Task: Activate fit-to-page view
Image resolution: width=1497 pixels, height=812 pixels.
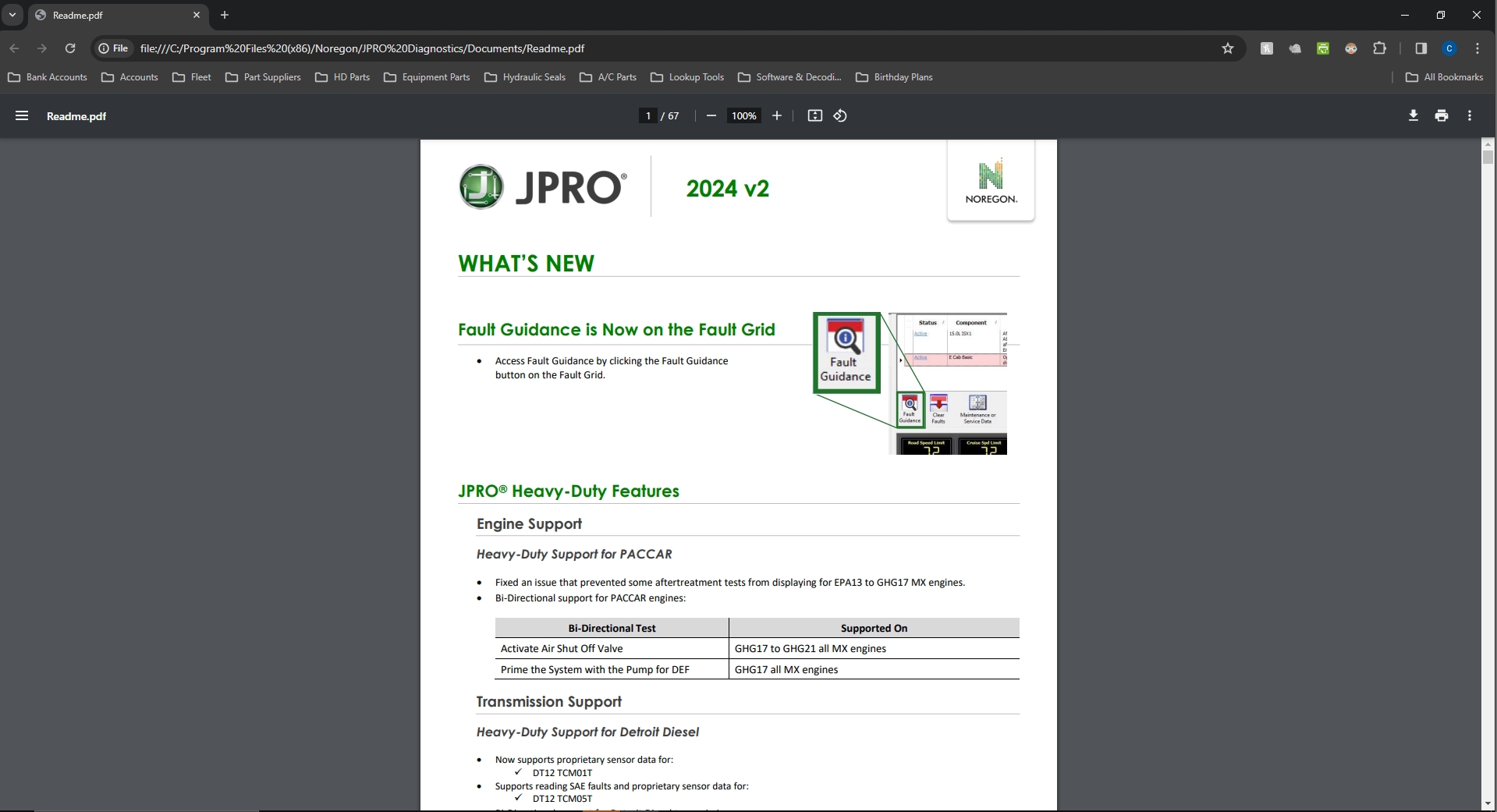Action: [x=814, y=115]
